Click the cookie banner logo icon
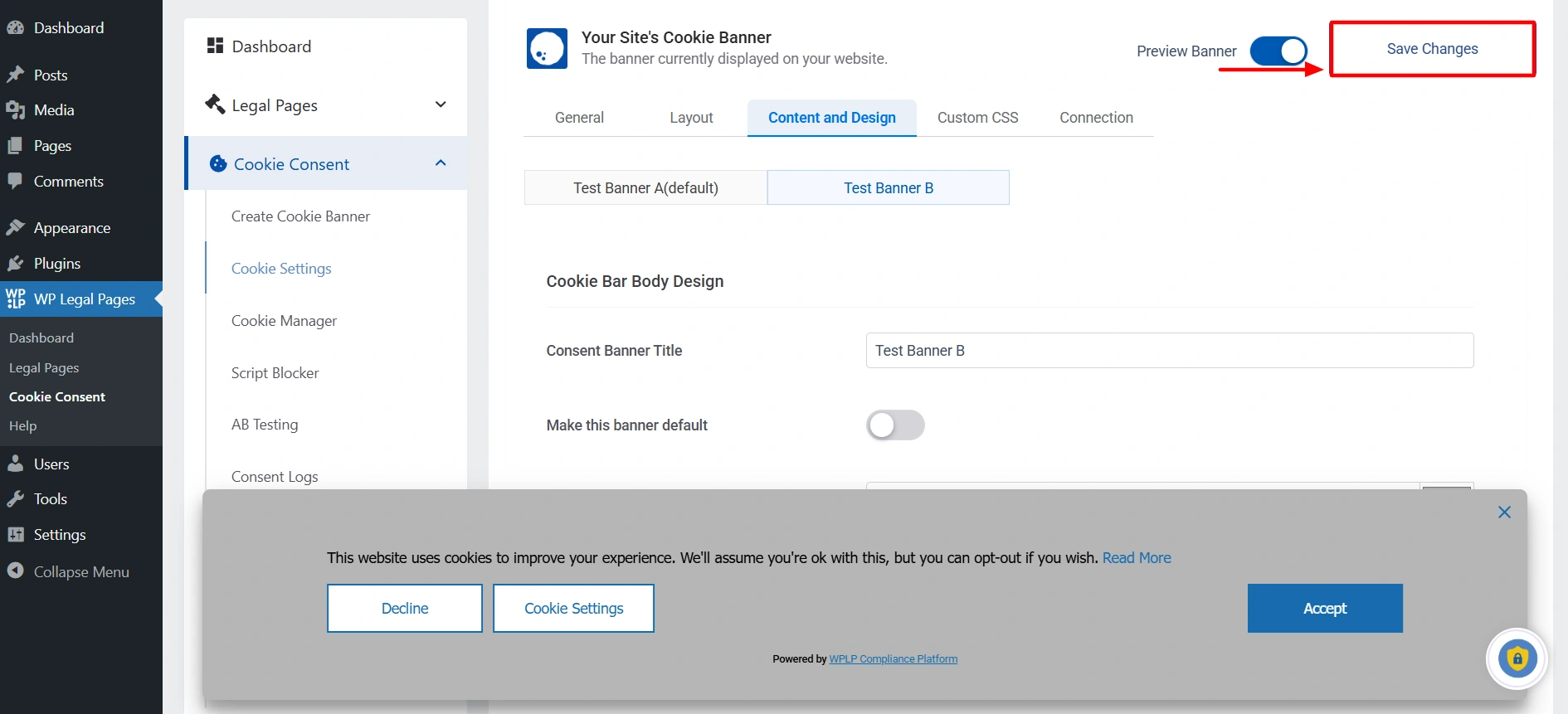The height and width of the screenshot is (714, 1568). click(x=547, y=48)
